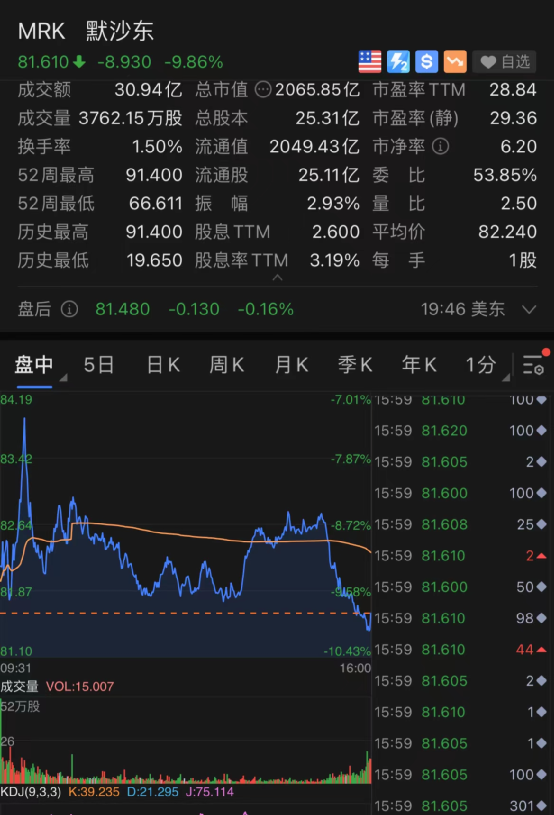Tap the 平均价 82.240 value

coord(507,231)
